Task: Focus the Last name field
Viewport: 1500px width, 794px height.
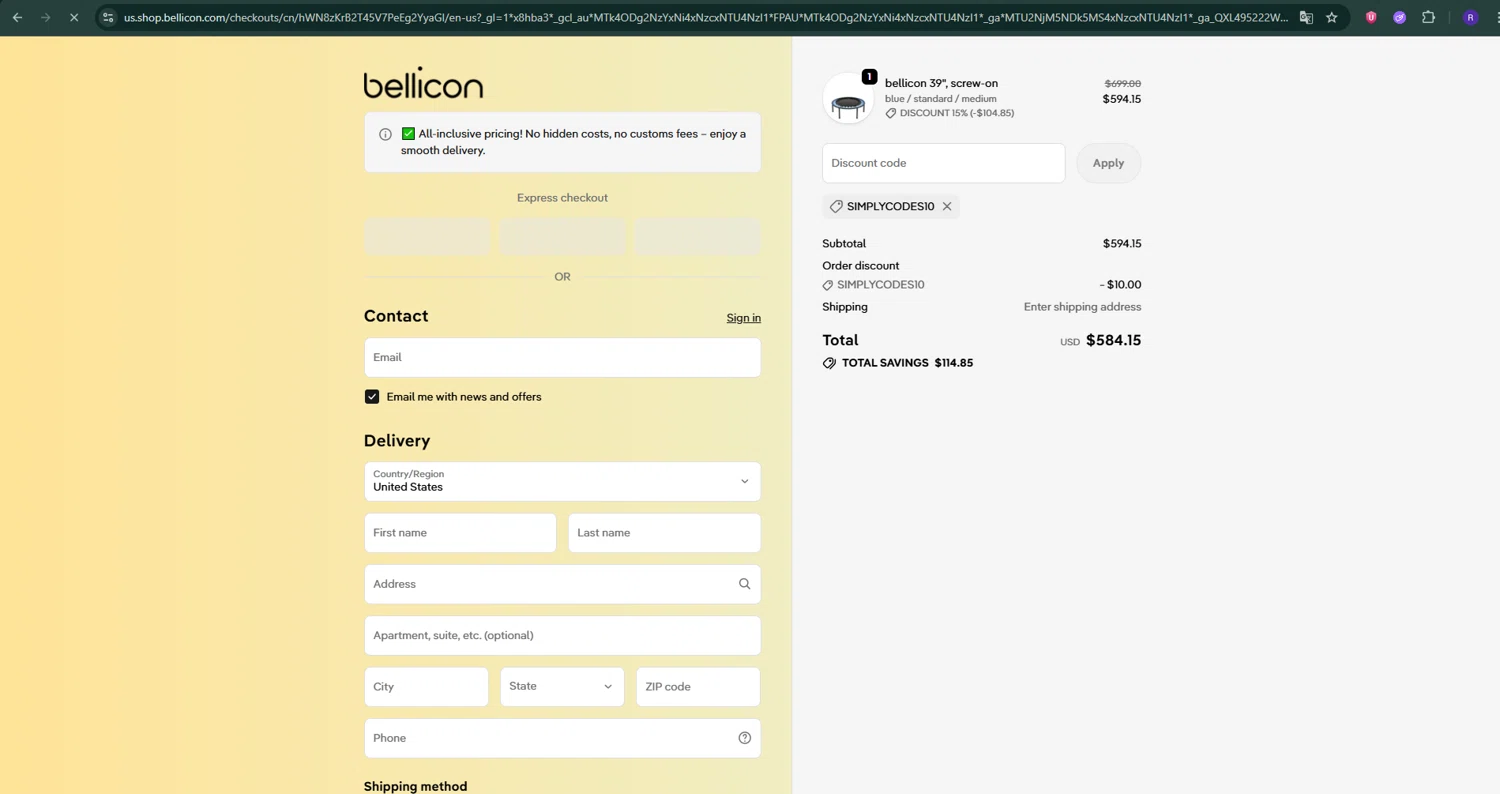Action: coord(664,533)
